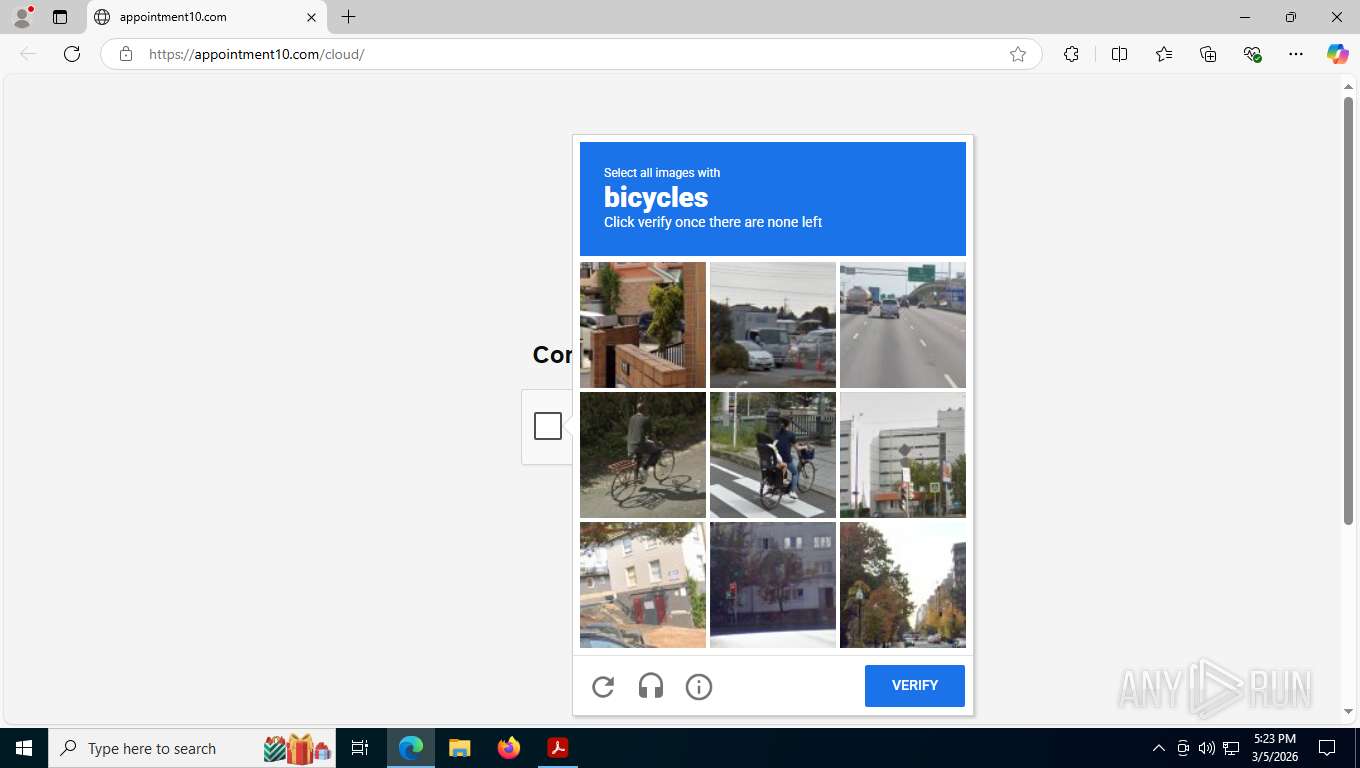This screenshot has width=1360, height=768.
Task: Switch to the appointment10.com tab
Action: click(x=206, y=17)
